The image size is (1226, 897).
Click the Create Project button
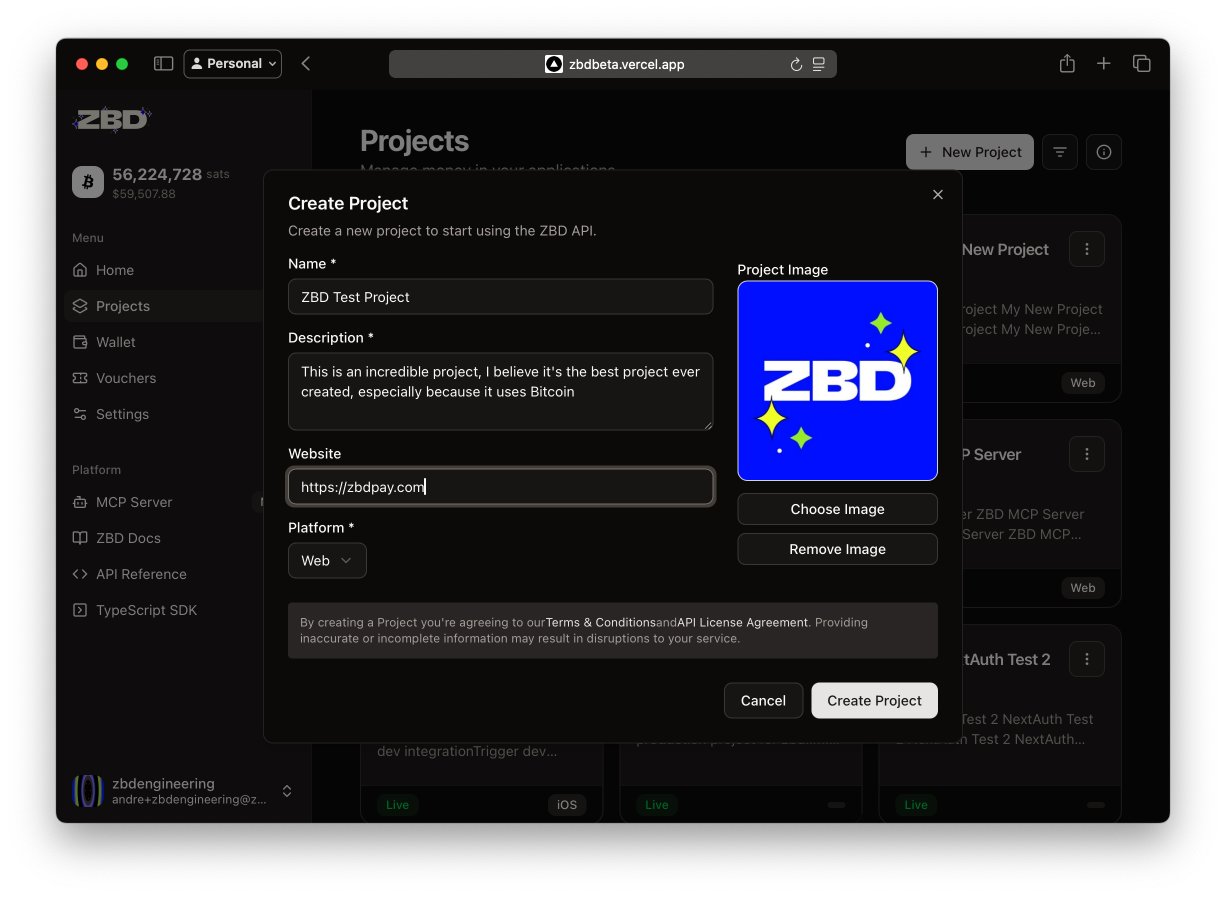click(874, 700)
